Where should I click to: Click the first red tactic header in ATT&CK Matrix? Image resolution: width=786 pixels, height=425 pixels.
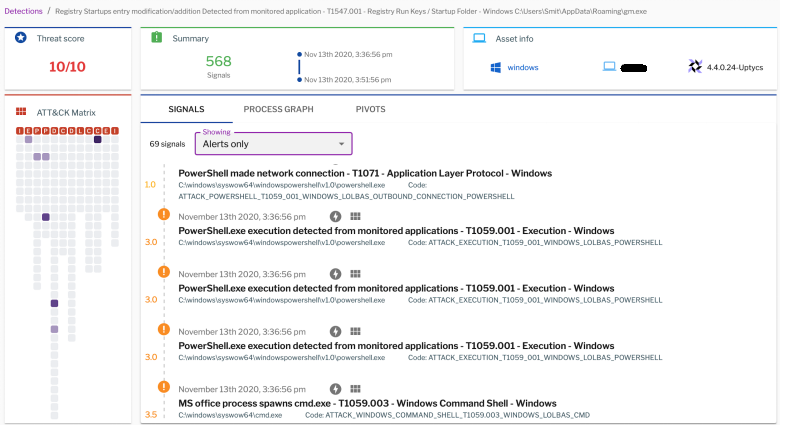pyautogui.click(x=19, y=130)
